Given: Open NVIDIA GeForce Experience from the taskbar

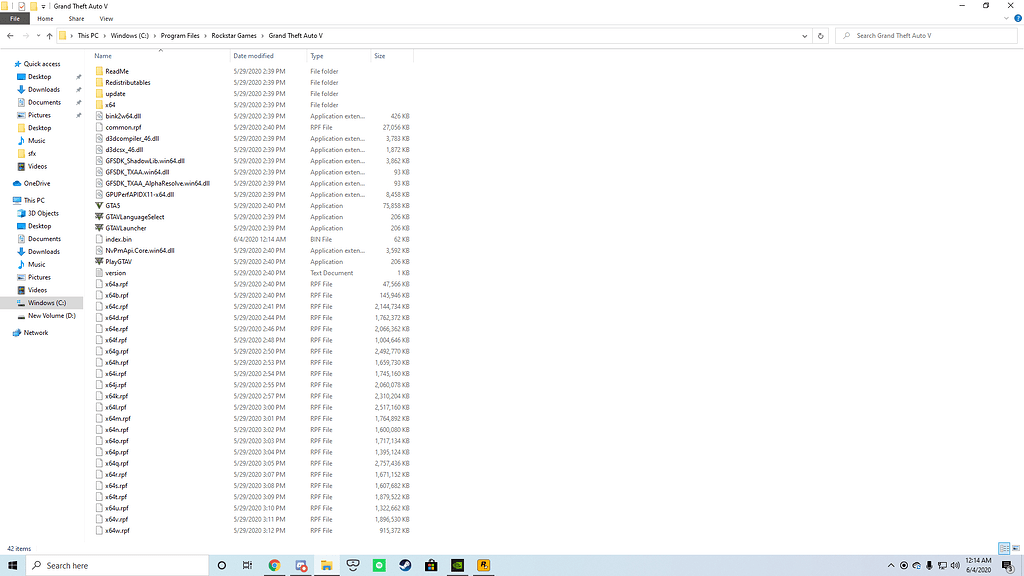Looking at the screenshot, I should click(x=457, y=565).
